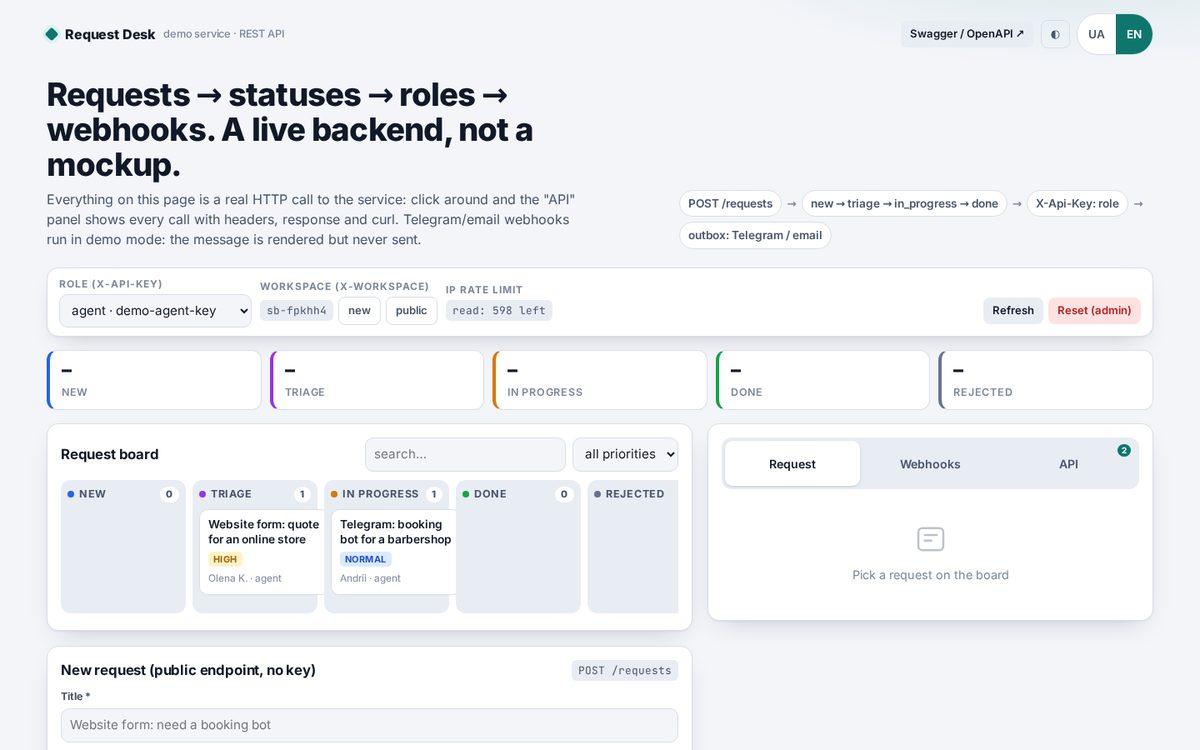Click the 'X-Api-Key: role' chip
1200x750 pixels.
(x=1077, y=204)
